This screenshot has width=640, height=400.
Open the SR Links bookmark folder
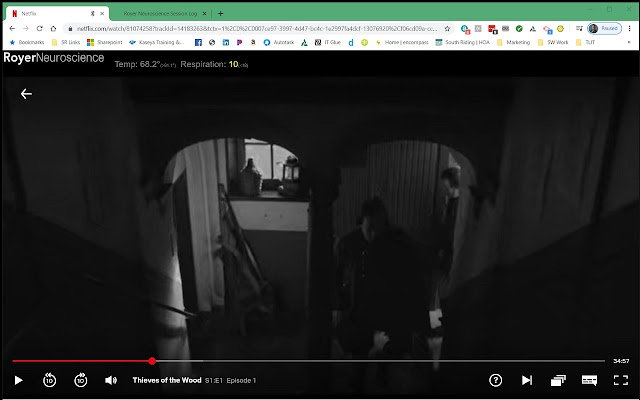pyautogui.click(x=66, y=42)
